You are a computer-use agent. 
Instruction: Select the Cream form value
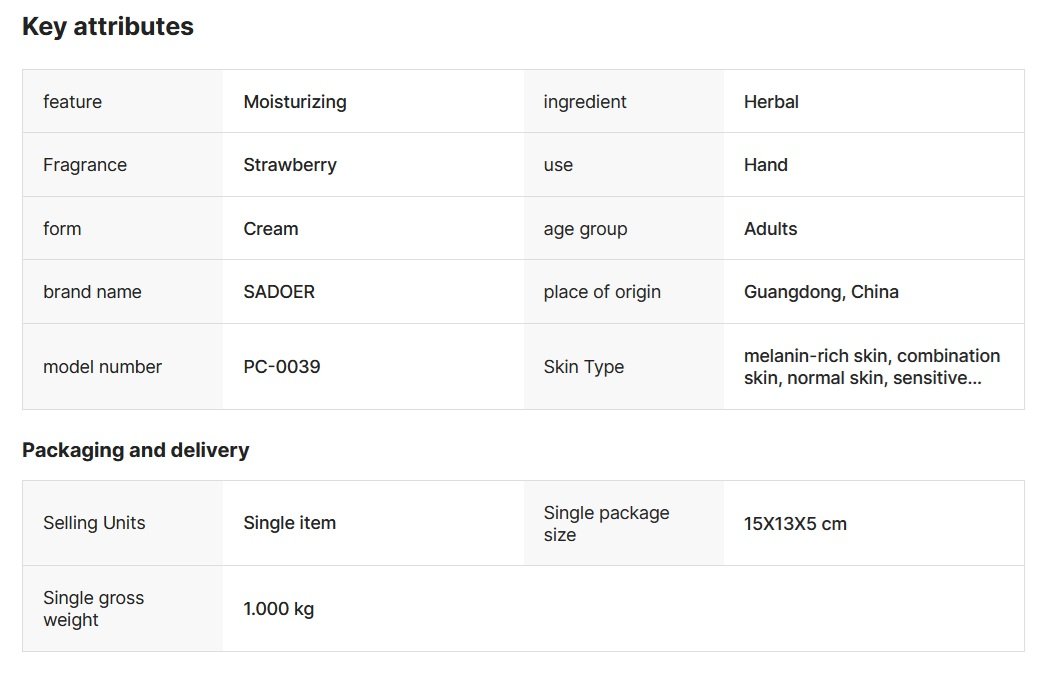(271, 229)
